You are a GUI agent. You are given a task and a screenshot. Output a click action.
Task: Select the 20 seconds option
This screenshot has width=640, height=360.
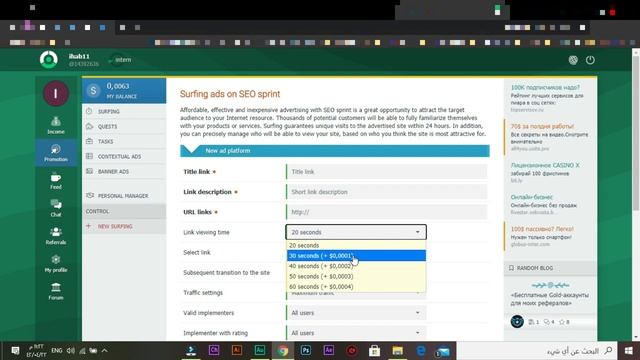click(x=356, y=245)
